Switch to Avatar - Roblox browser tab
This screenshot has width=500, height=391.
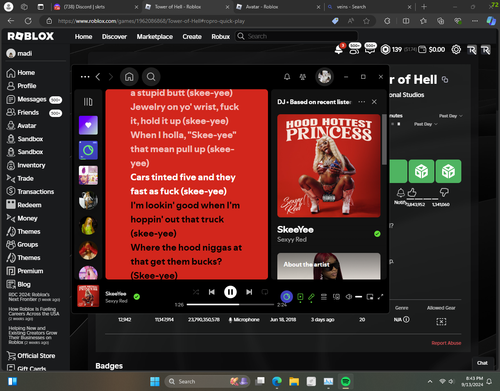(x=278, y=7)
